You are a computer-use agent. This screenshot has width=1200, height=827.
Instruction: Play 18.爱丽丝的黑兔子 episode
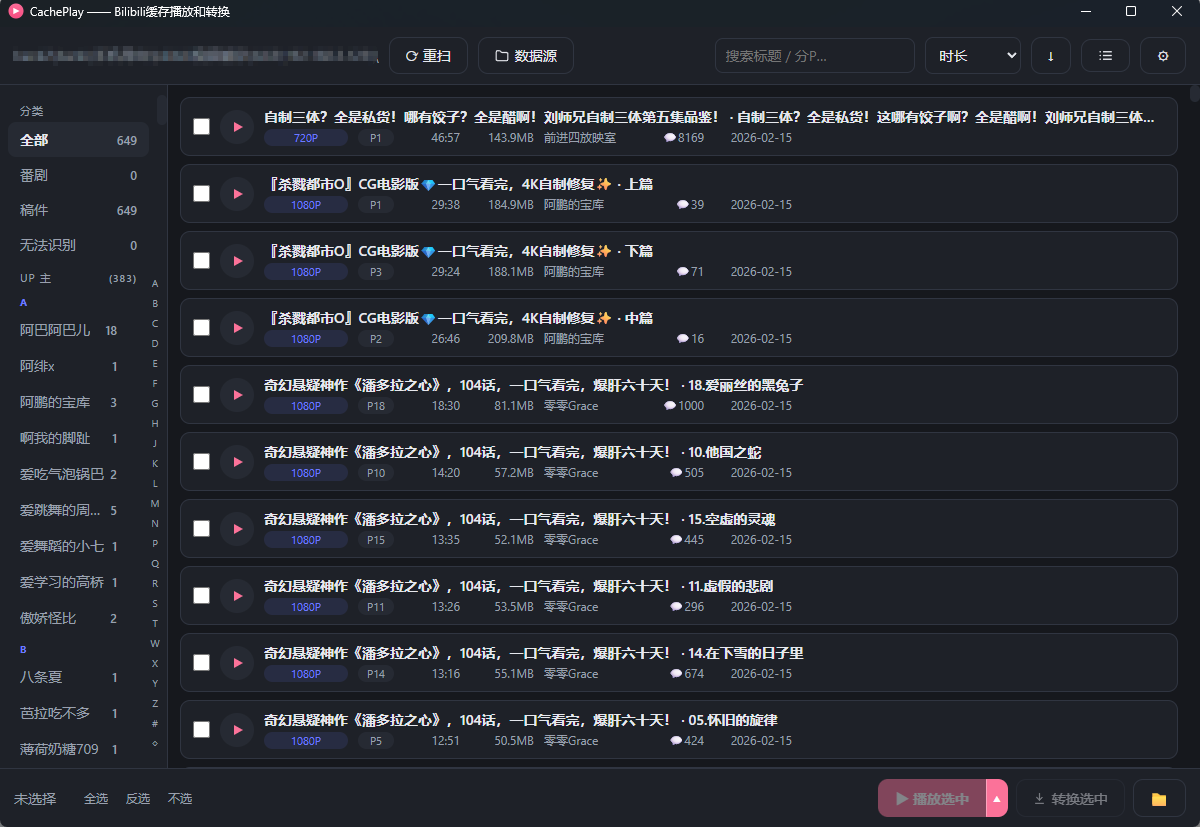click(x=237, y=395)
